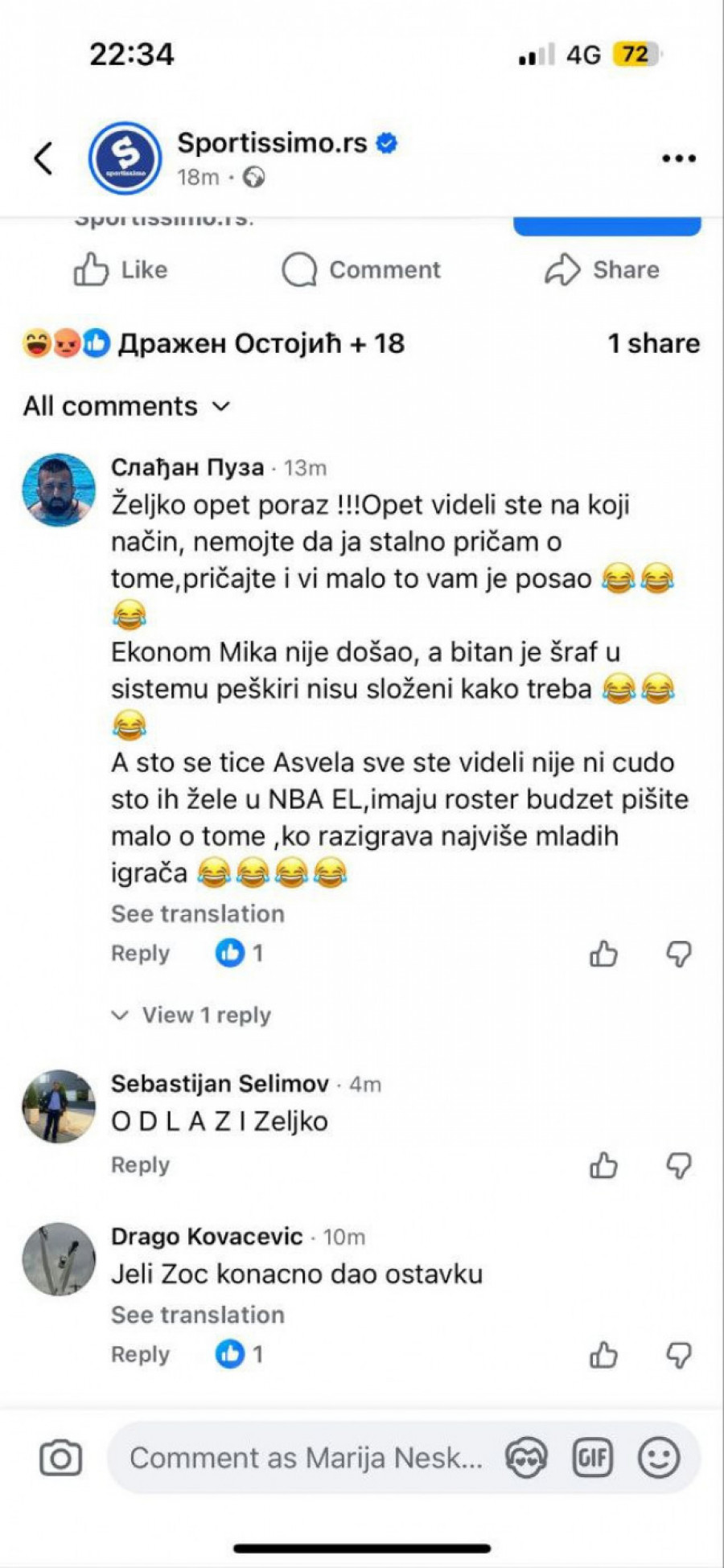Image resolution: width=724 pixels, height=1568 pixels.
Task: Open the avatar sticker icon
Action: coord(526,1458)
